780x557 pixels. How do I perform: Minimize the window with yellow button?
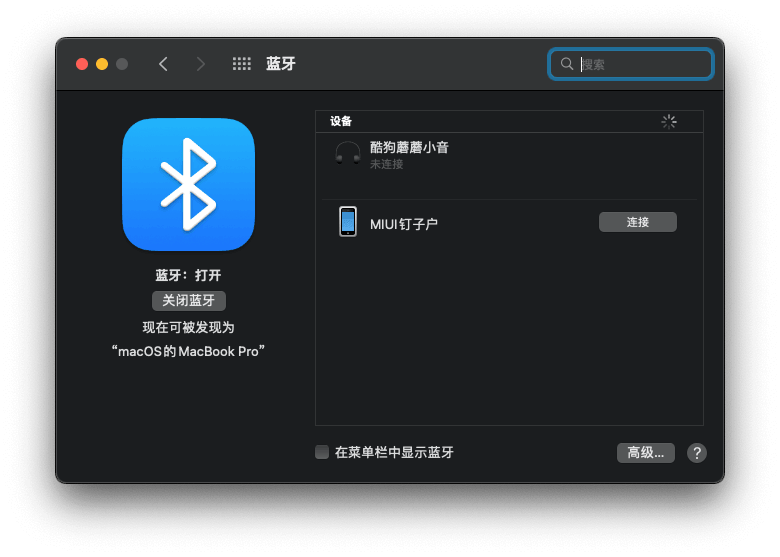click(x=102, y=64)
